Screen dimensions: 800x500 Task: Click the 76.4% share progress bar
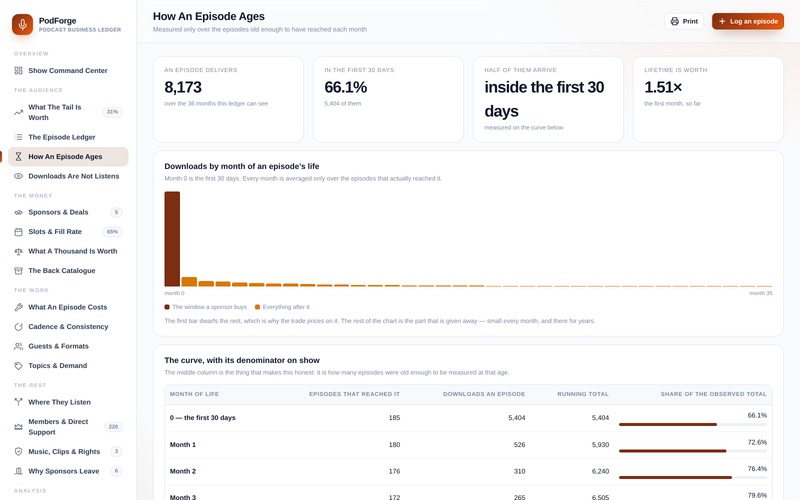(x=692, y=478)
